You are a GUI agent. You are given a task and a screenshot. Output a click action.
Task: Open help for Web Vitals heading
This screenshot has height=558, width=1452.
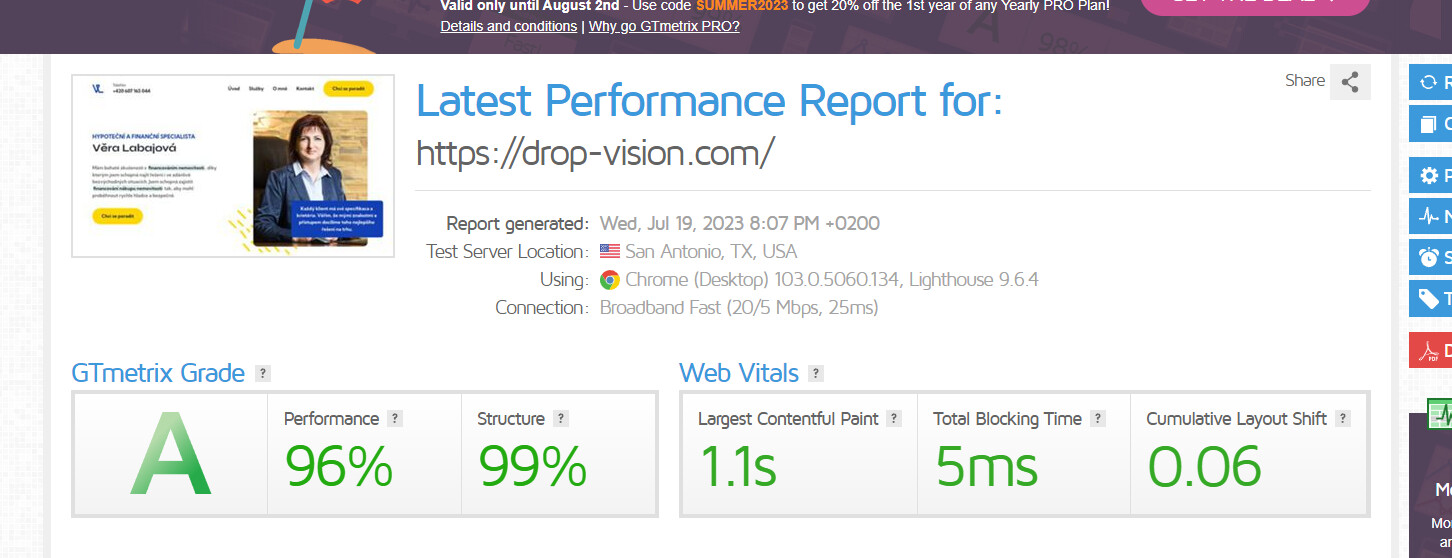(x=816, y=374)
